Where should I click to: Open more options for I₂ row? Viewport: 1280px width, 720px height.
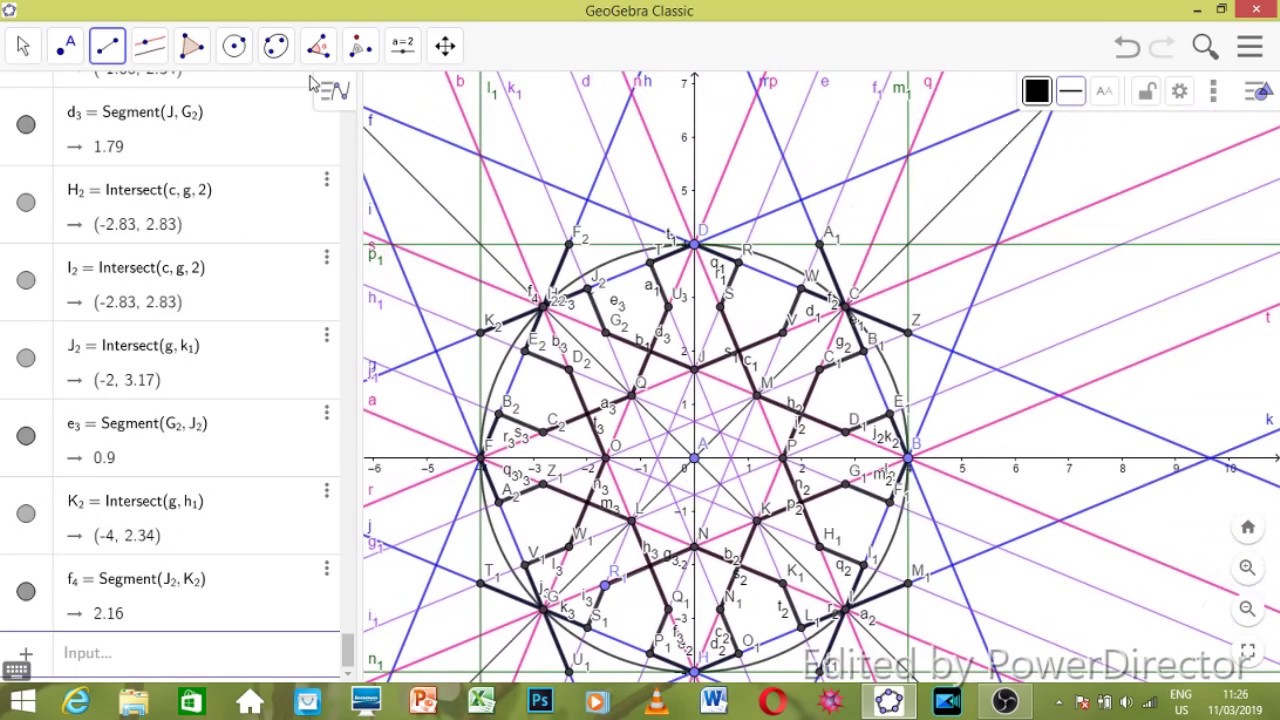click(x=326, y=258)
